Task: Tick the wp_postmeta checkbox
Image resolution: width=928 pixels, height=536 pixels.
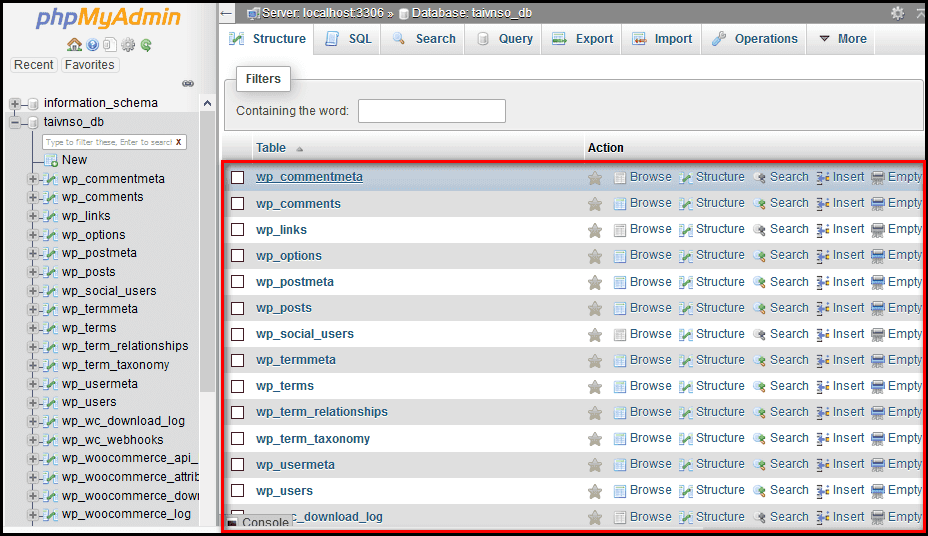Action: [x=237, y=282]
